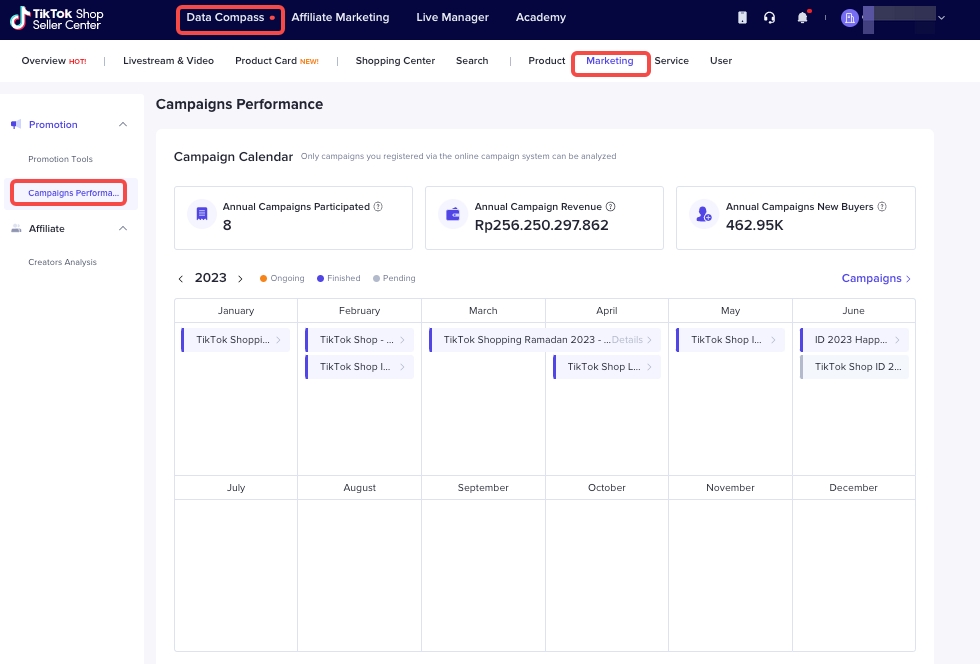Go to previous year in calendar
This screenshot has height=664, width=980.
(x=181, y=279)
